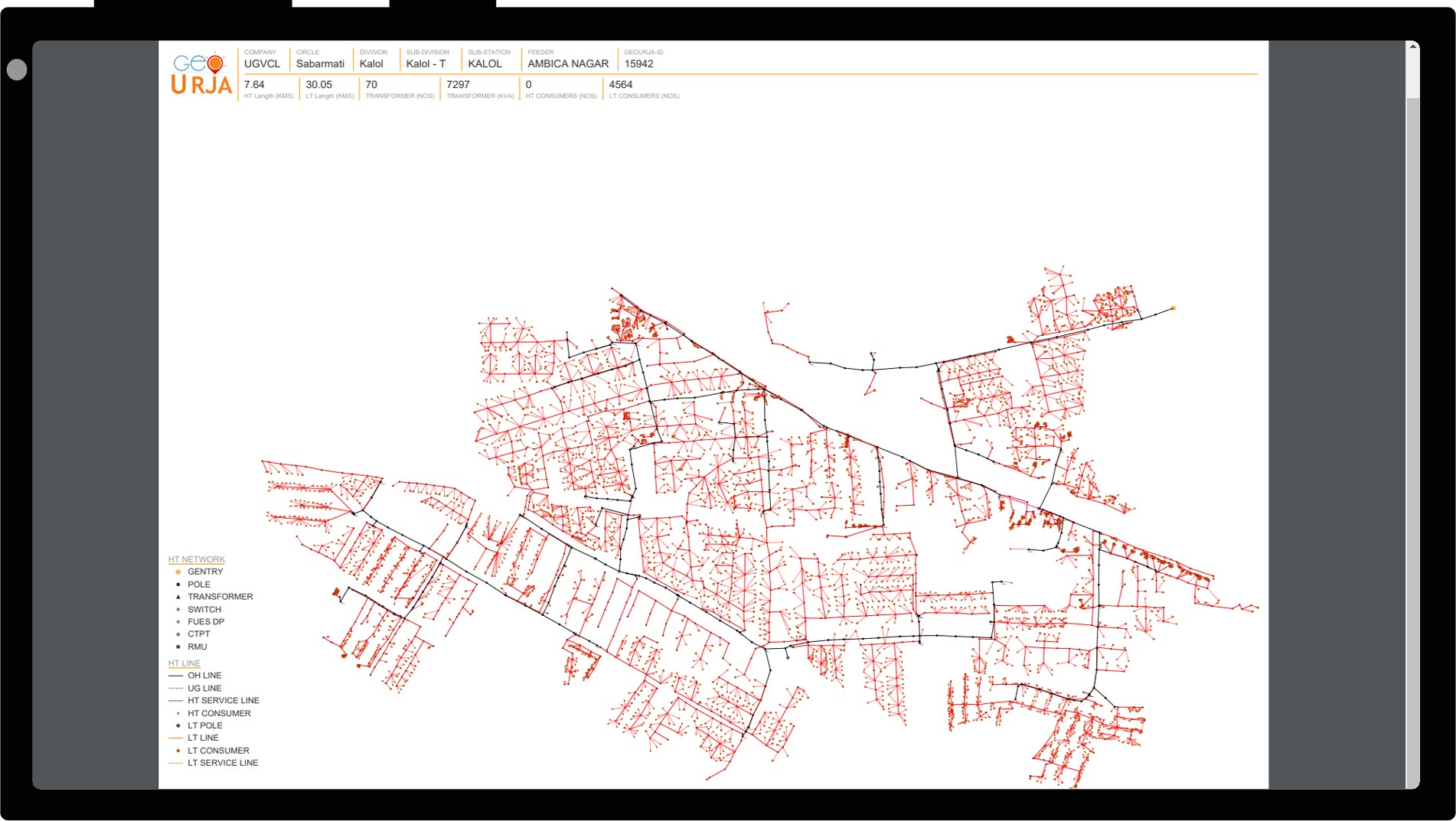Click the CTPT legend marker icon
Viewport: 1456px width, 821px height.
[x=178, y=634]
